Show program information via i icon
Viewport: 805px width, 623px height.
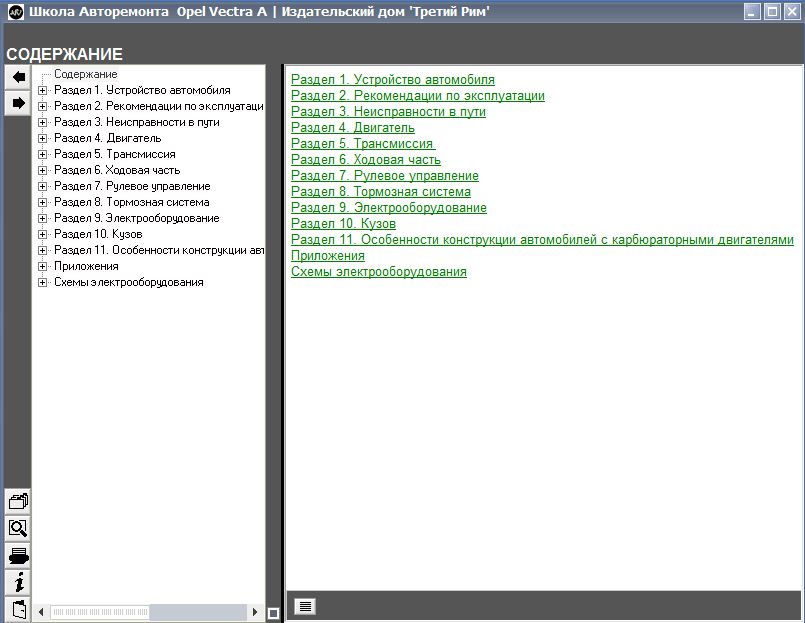coord(18,583)
